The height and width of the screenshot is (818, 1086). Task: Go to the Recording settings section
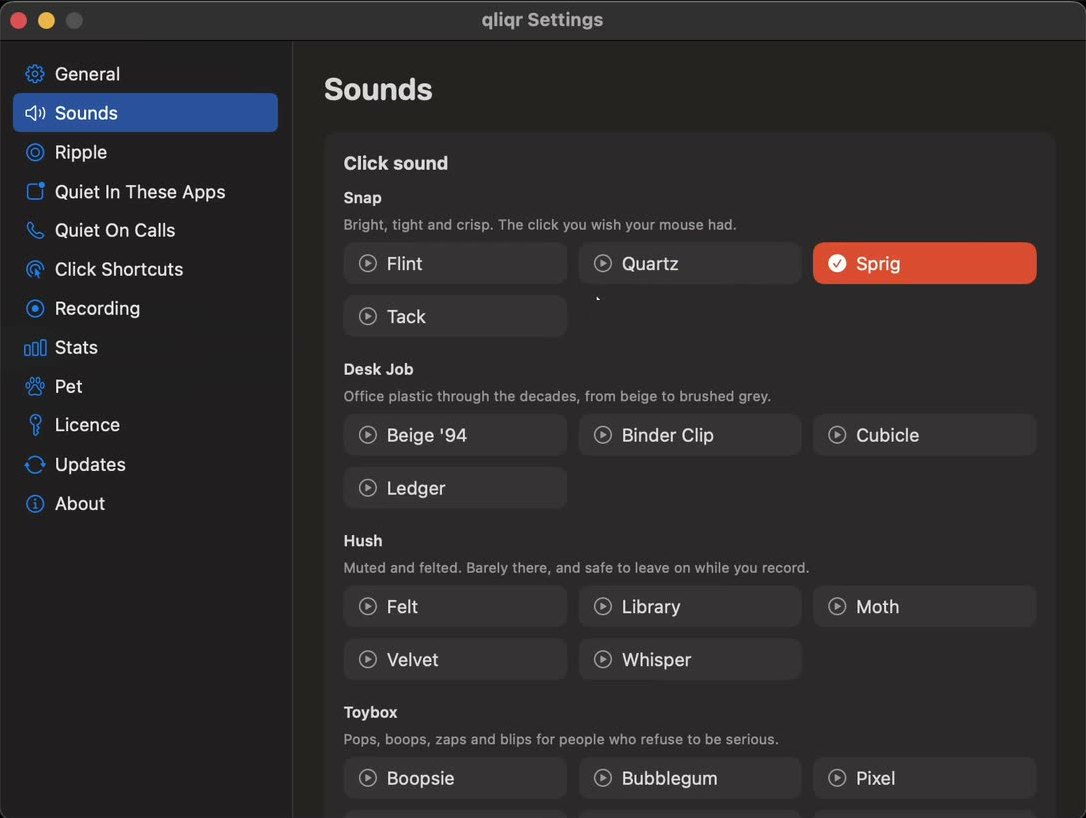coord(145,308)
